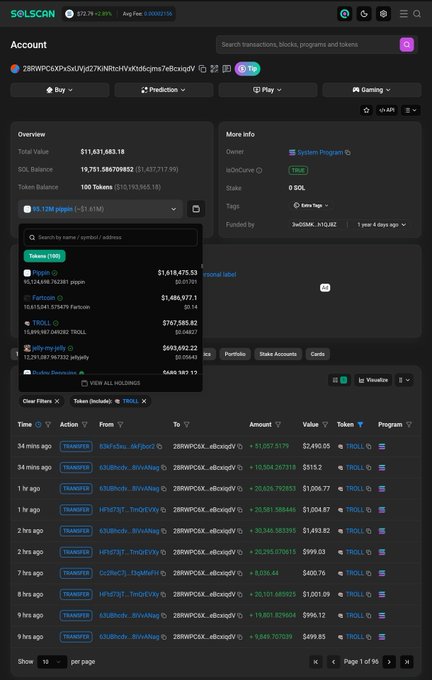The width and height of the screenshot is (432, 680).
Task: Click View All Holdings
Action: click(111, 383)
